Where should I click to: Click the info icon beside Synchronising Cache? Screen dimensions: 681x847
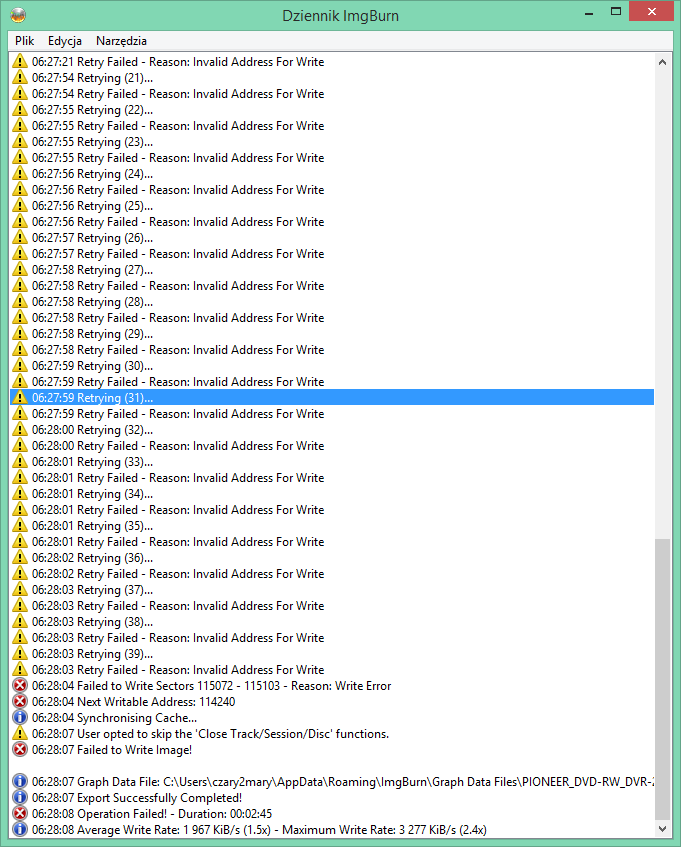click(x=19, y=717)
